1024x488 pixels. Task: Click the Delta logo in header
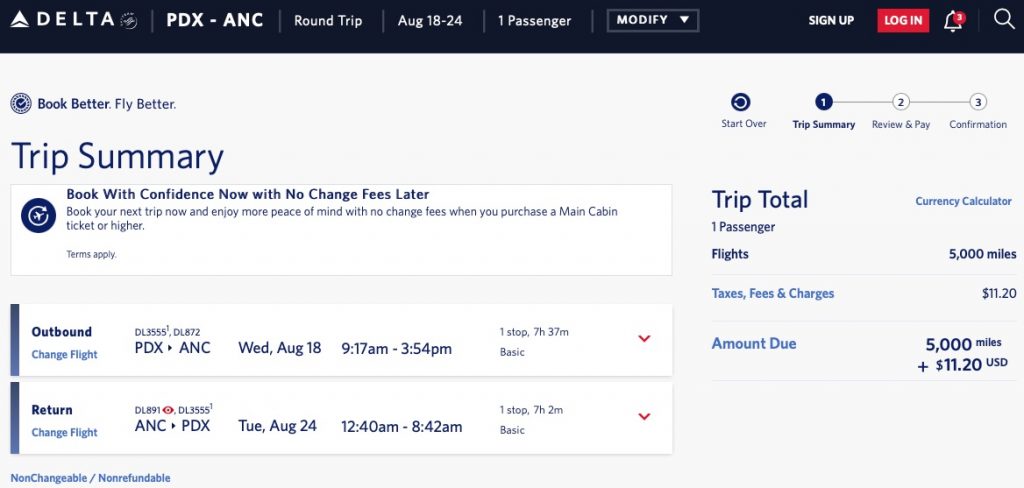72,20
